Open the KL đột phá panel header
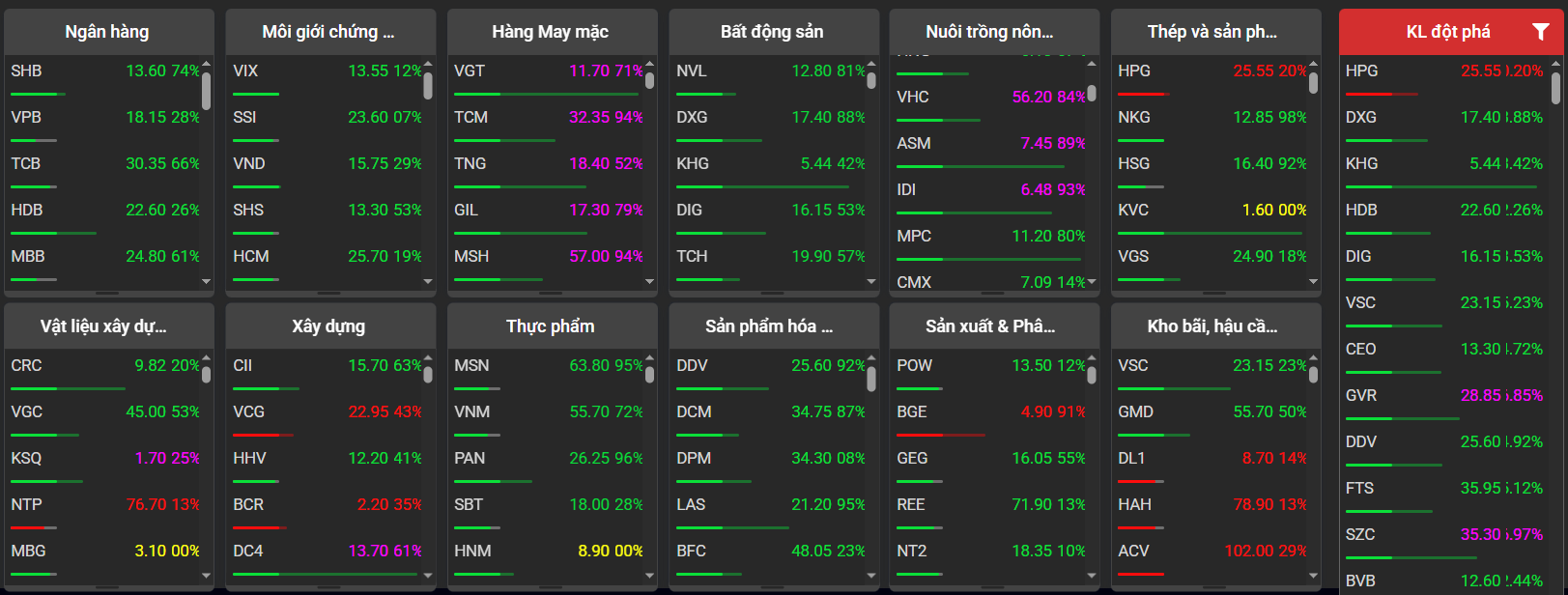 click(1451, 32)
